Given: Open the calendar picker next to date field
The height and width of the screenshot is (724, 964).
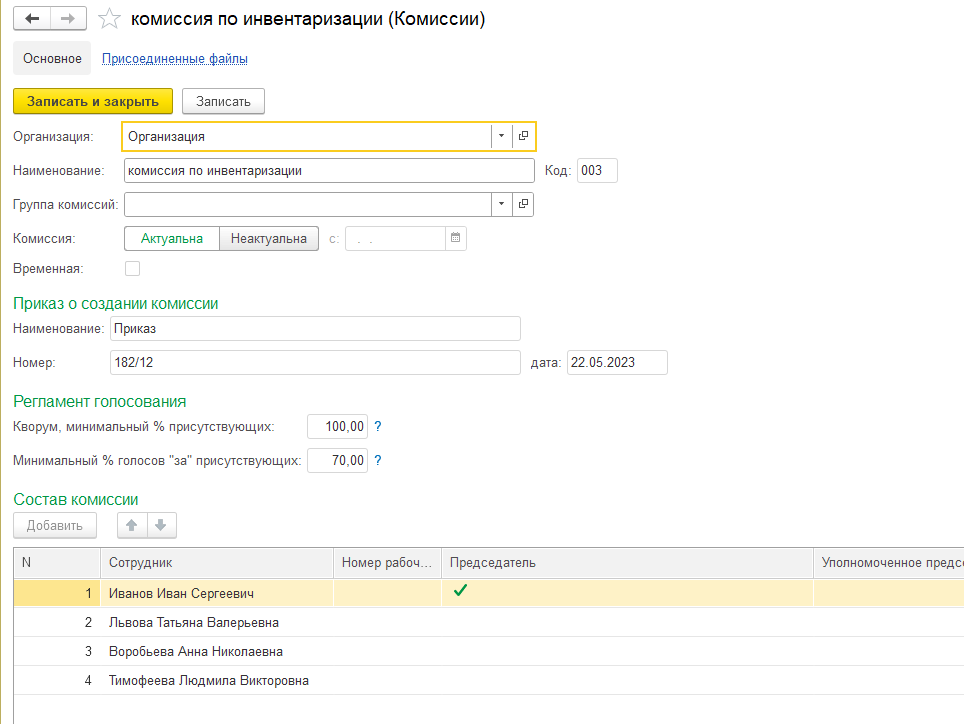Looking at the screenshot, I should (x=456, y=238).
